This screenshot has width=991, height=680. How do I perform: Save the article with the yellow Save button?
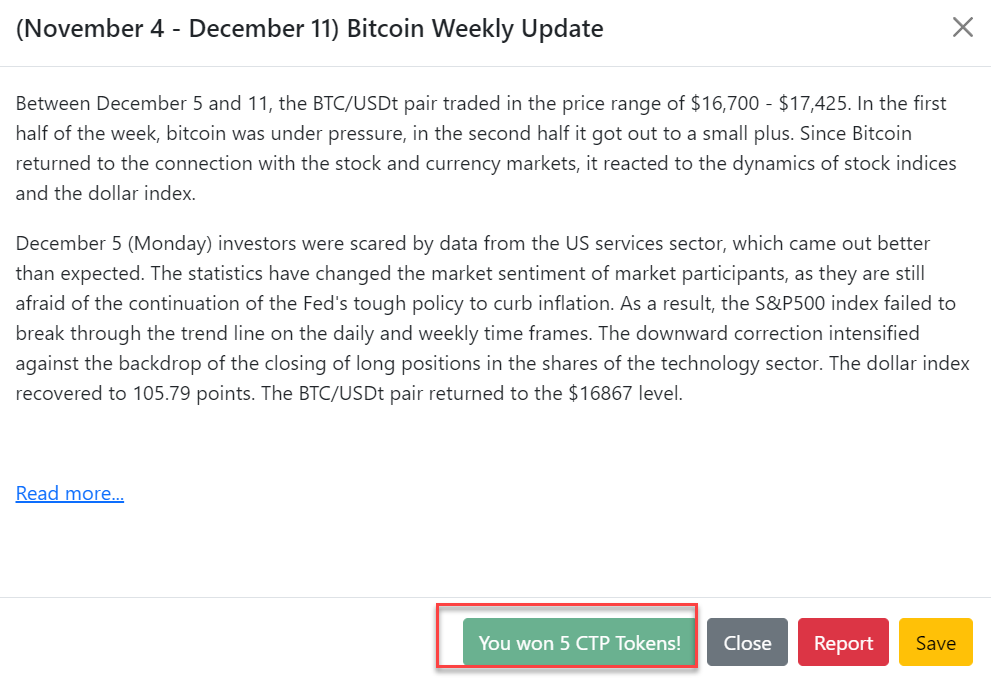coord(935,643)
